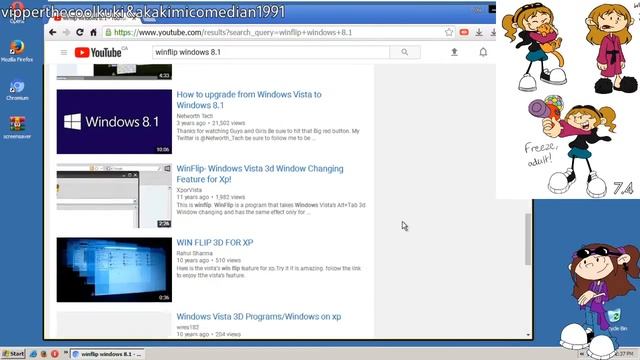Click the green padlock security icon
The image size is (640, 360).
(x=108, y=32)
